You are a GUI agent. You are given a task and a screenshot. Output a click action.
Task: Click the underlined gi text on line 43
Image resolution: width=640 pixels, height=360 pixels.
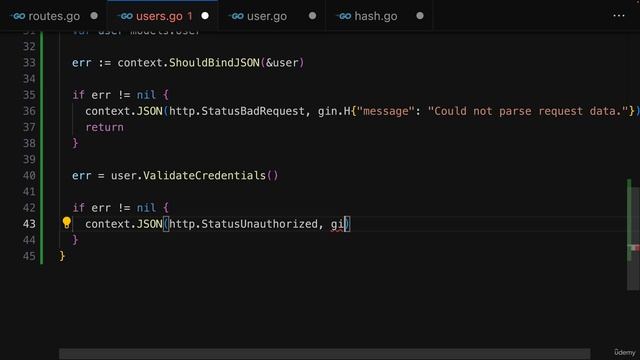(337, 224)
